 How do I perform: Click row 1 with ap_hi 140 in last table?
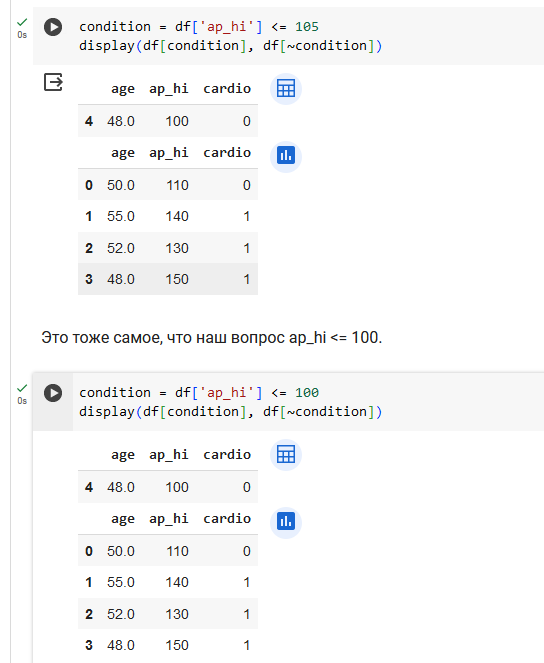point(168,582)
